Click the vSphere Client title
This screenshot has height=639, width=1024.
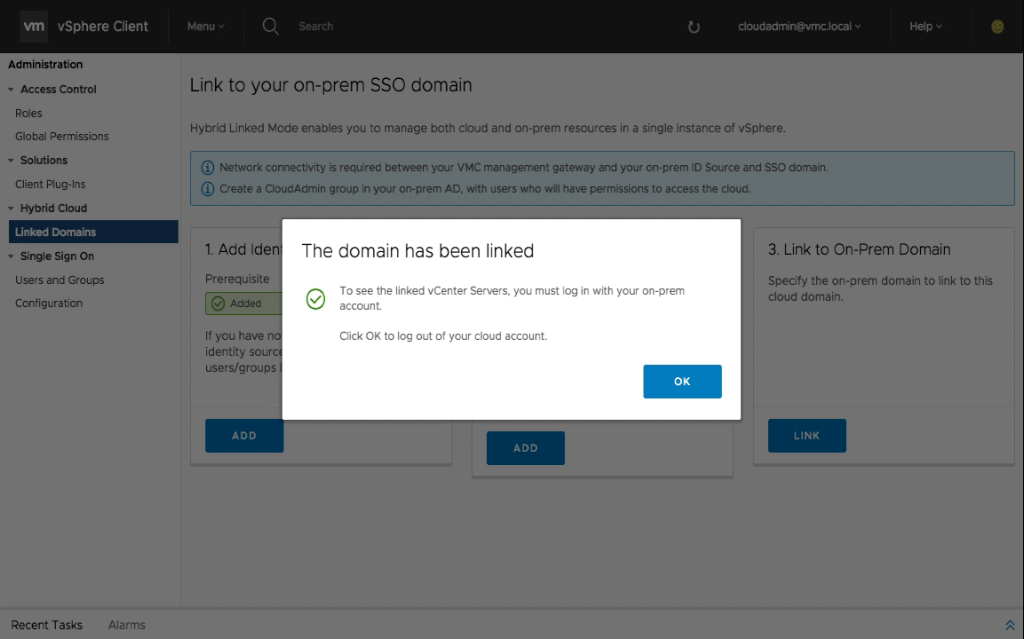pos(103,26)
